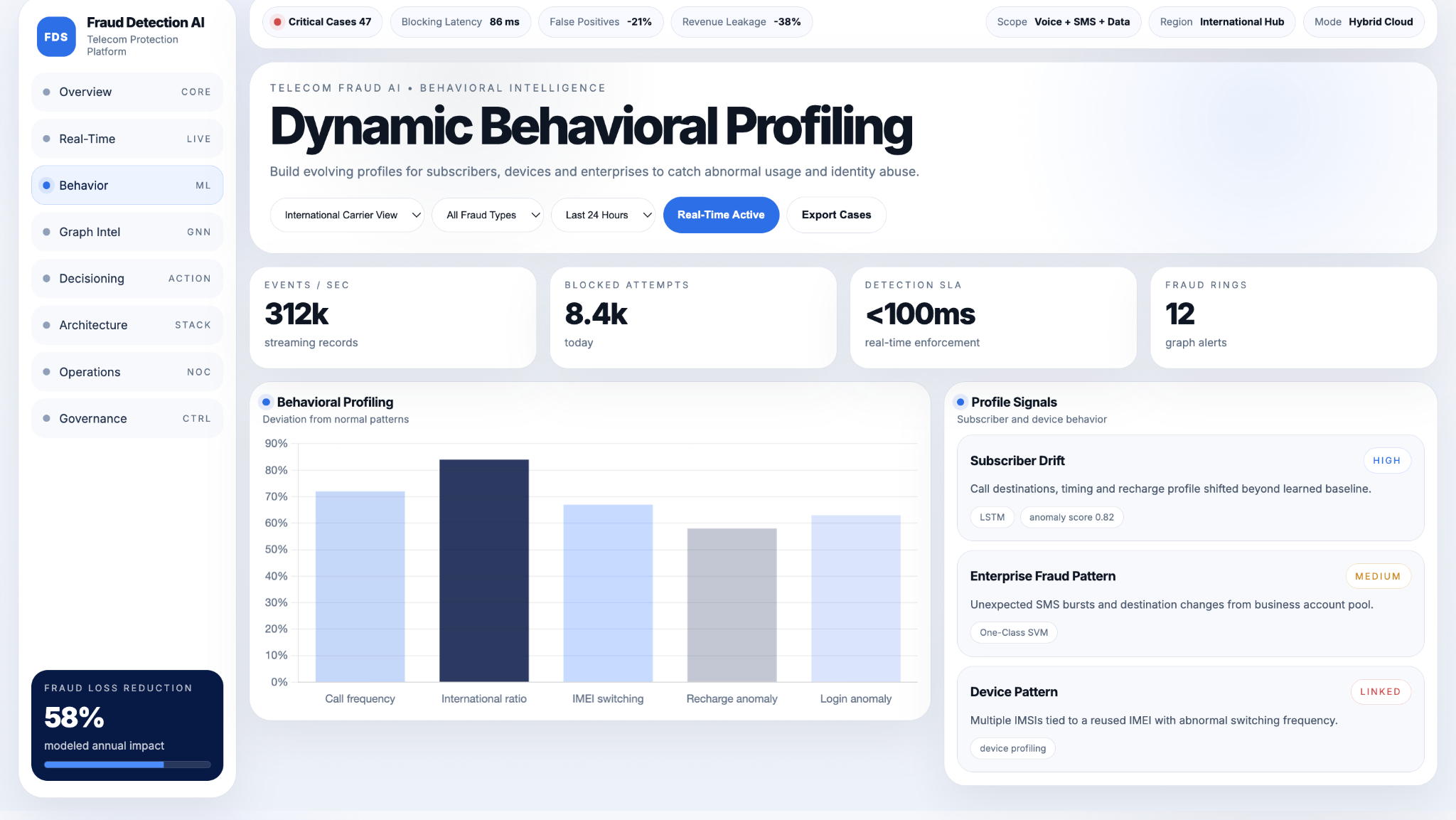The image size is (1456, 820).
Task: Open the International Carrier View dropdown
Action: click(x=347, y=215)
